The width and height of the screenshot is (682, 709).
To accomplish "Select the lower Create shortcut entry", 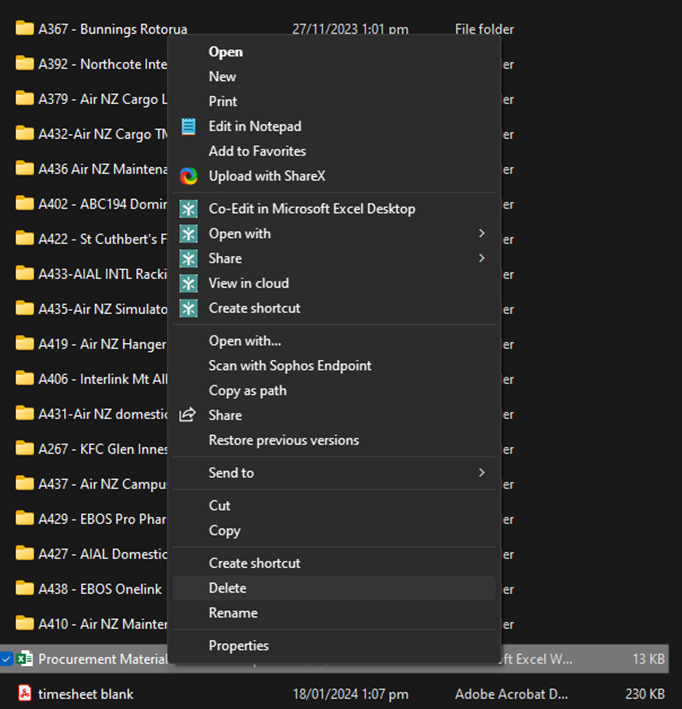I will [334, 563].
